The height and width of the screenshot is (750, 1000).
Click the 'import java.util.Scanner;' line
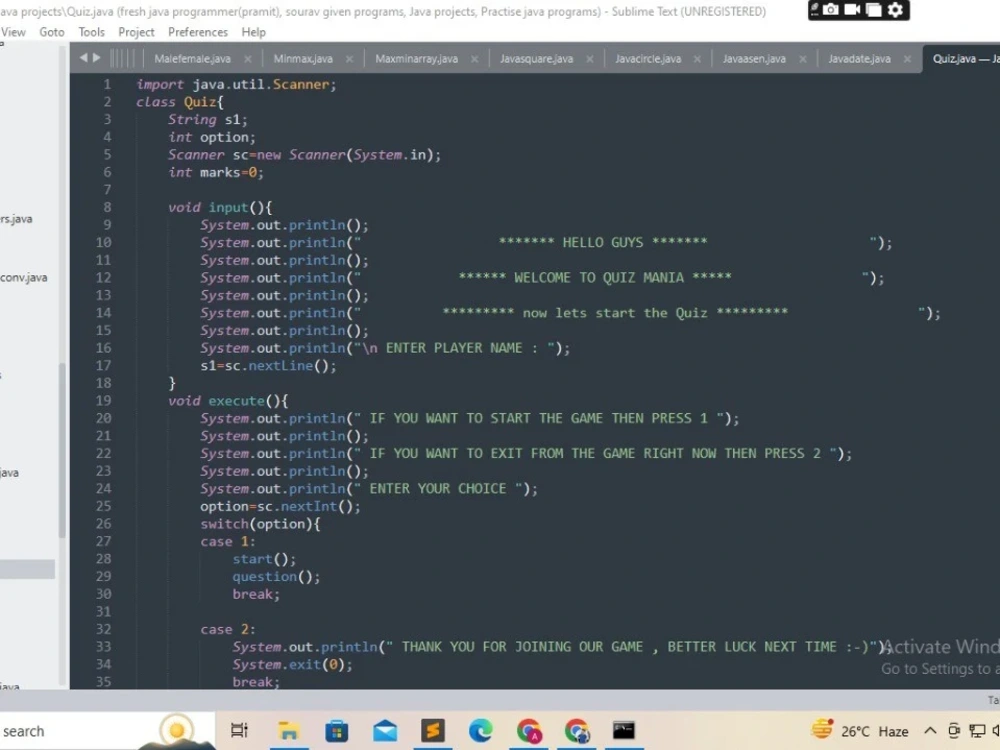click(x=236, y=84)
